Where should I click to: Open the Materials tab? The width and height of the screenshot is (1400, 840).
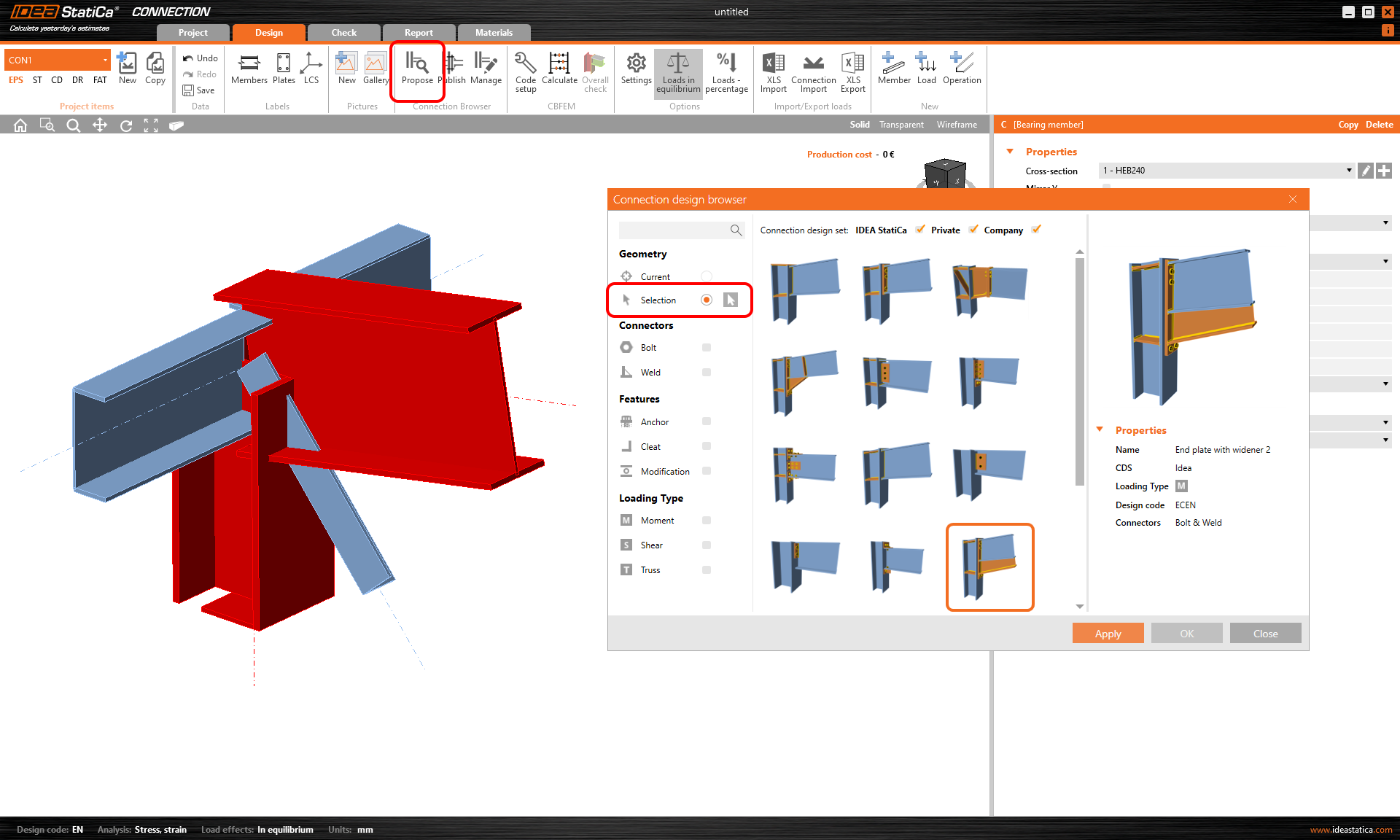pos(494,33)
